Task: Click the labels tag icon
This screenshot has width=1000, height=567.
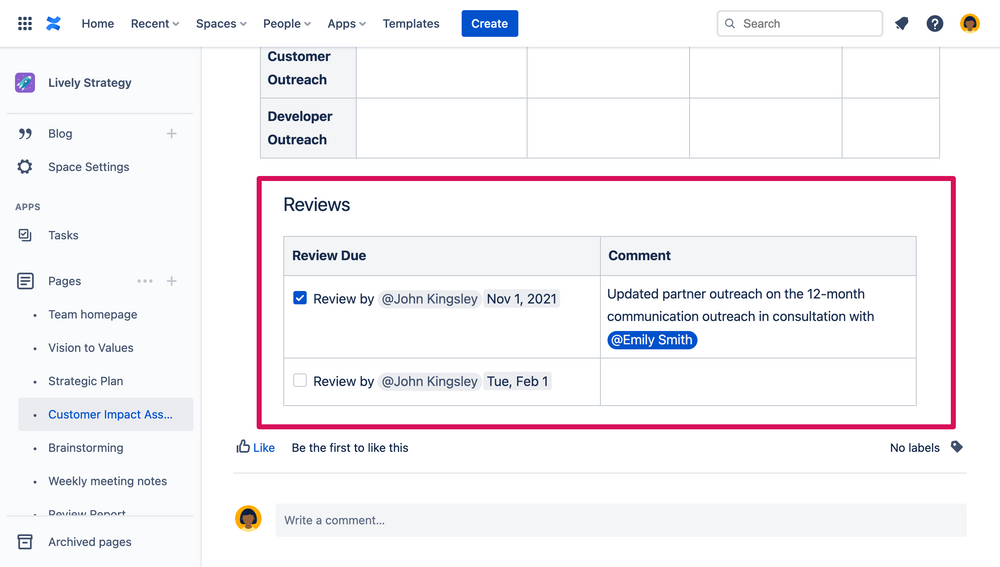Action: pos(957,447)
